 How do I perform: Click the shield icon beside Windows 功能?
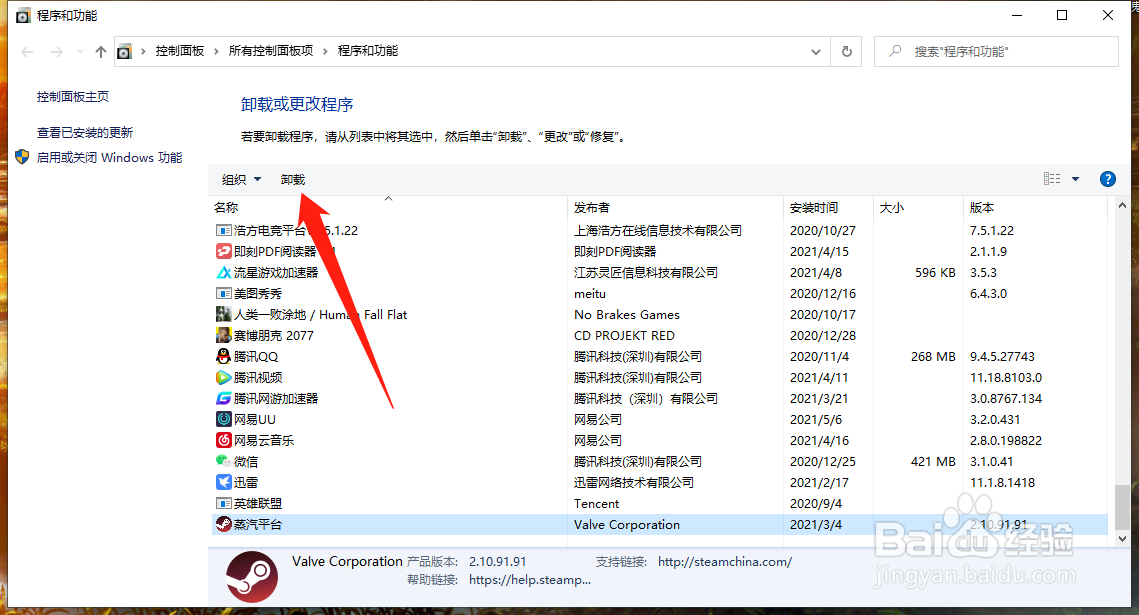(x=21, y=157)
